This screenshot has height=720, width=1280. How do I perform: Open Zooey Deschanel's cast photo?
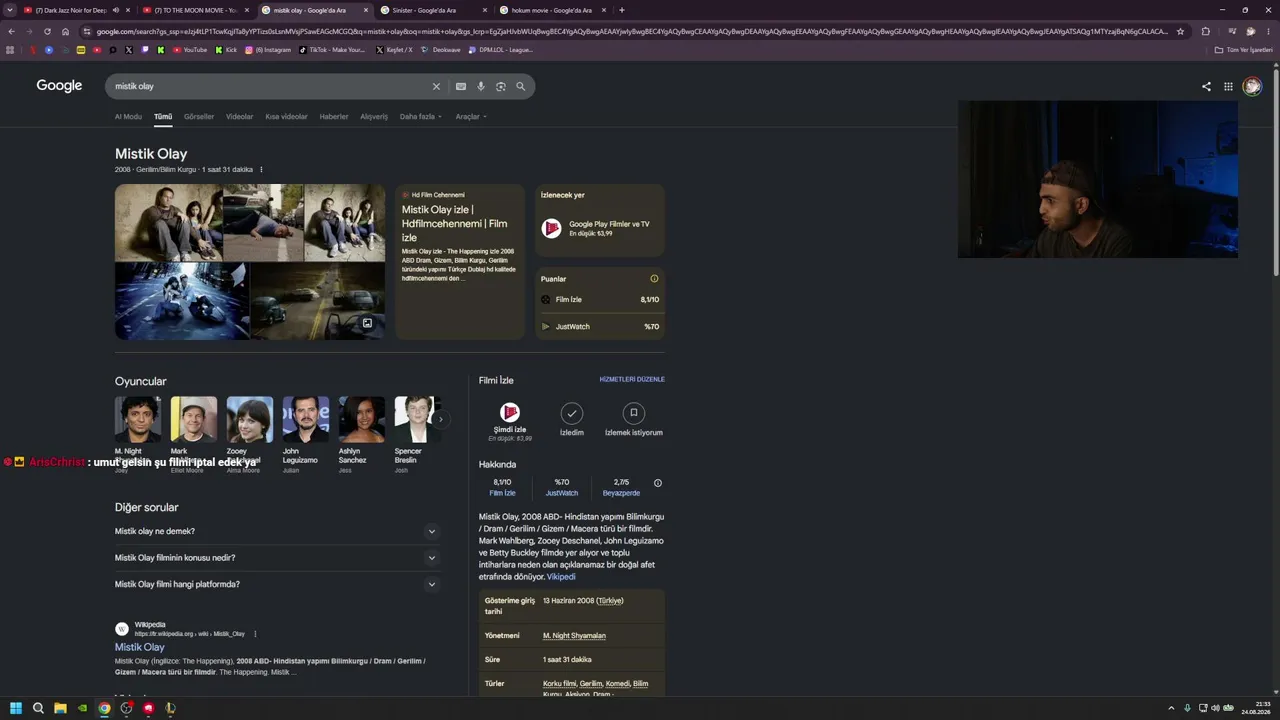click(x=249, y=420)
